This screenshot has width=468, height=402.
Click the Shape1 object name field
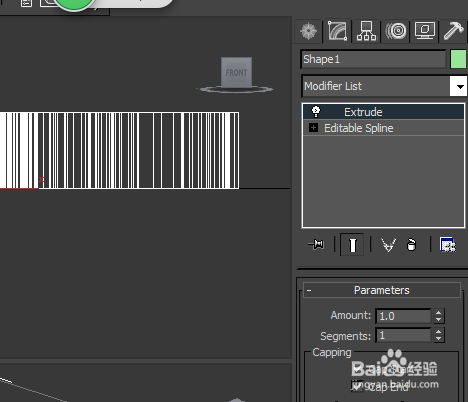pos(373,59)
